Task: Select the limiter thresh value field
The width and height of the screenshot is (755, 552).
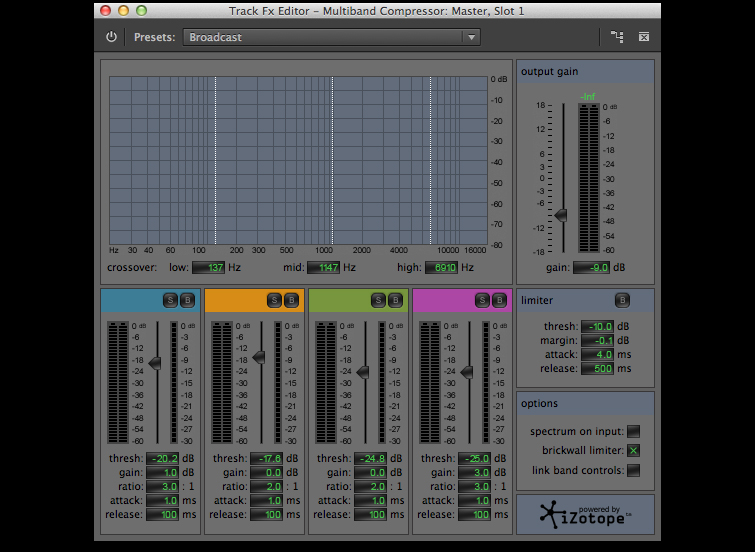Action: click(x=597, y=327)
